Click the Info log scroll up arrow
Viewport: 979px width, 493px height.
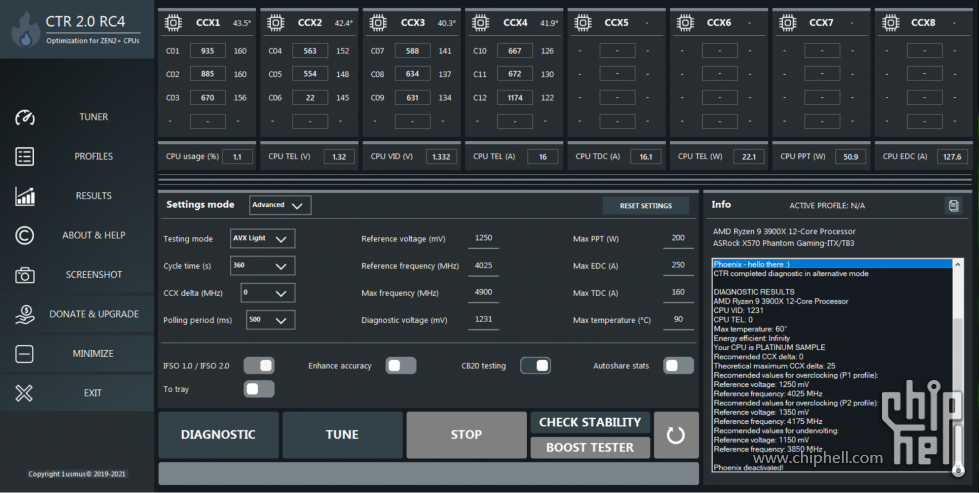pyautogui.click(x=958, y=265)
